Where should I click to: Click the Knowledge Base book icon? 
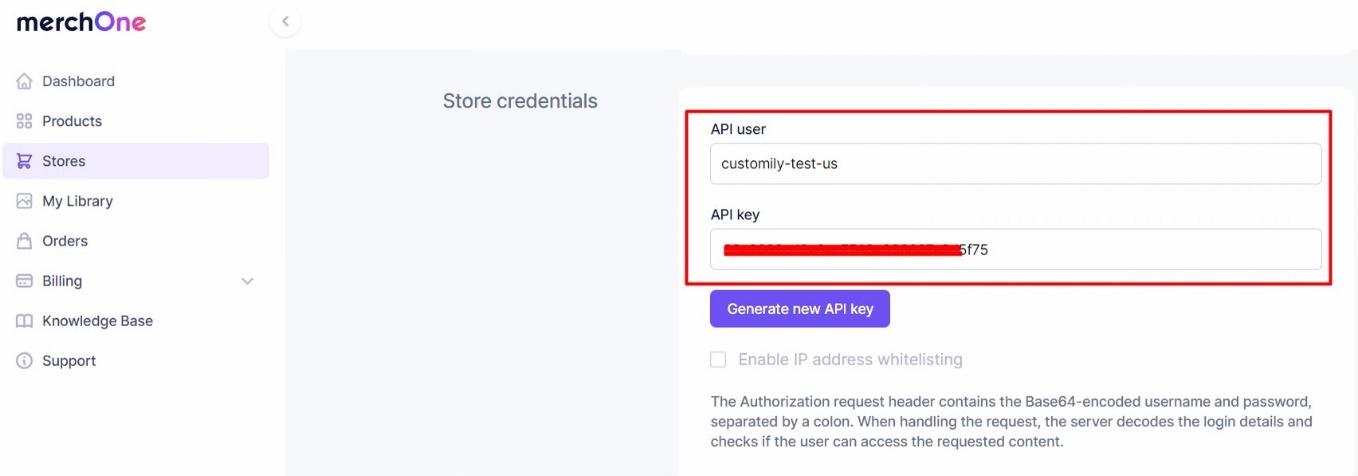click(24, 321)
